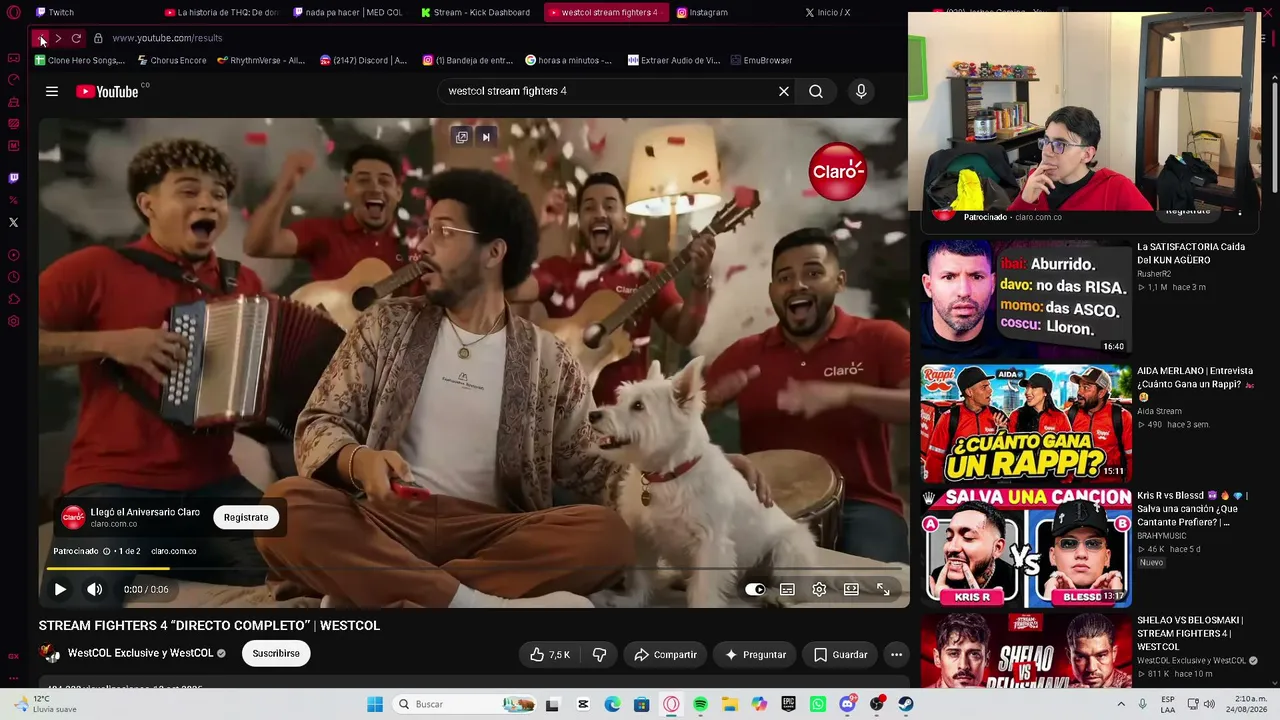Screen dimensions: 1280x720
Task: Switch to the Inicio / X tab
Action: pos(828,12)
